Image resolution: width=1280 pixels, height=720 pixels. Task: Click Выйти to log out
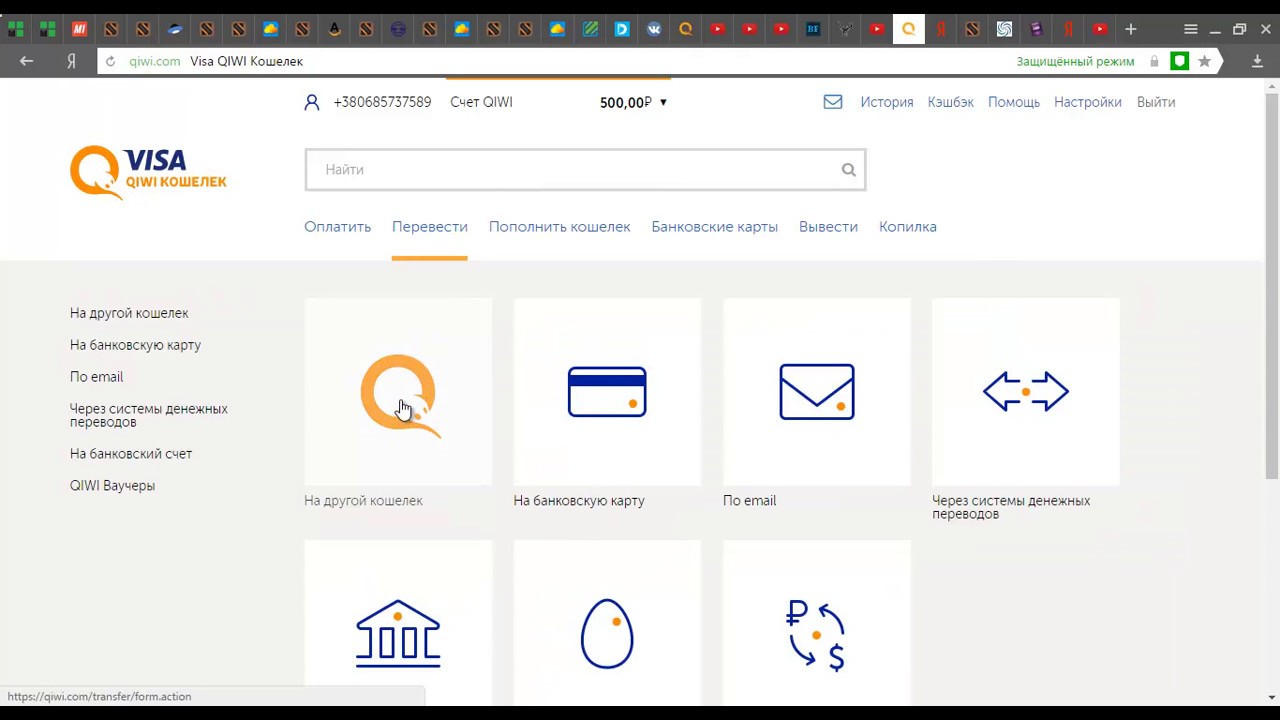1156,102
